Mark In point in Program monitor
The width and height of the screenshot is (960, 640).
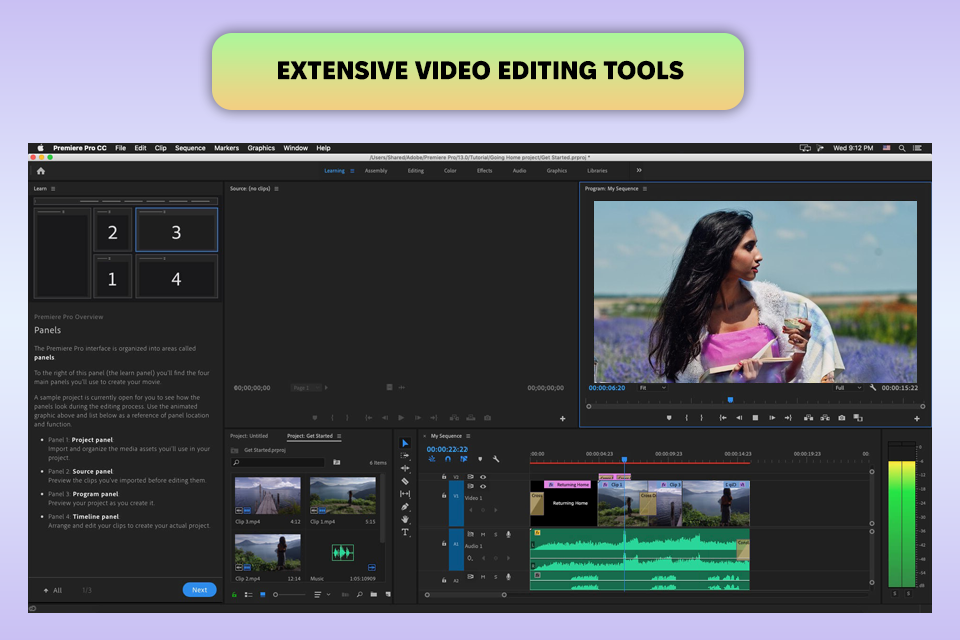point(686,418)
